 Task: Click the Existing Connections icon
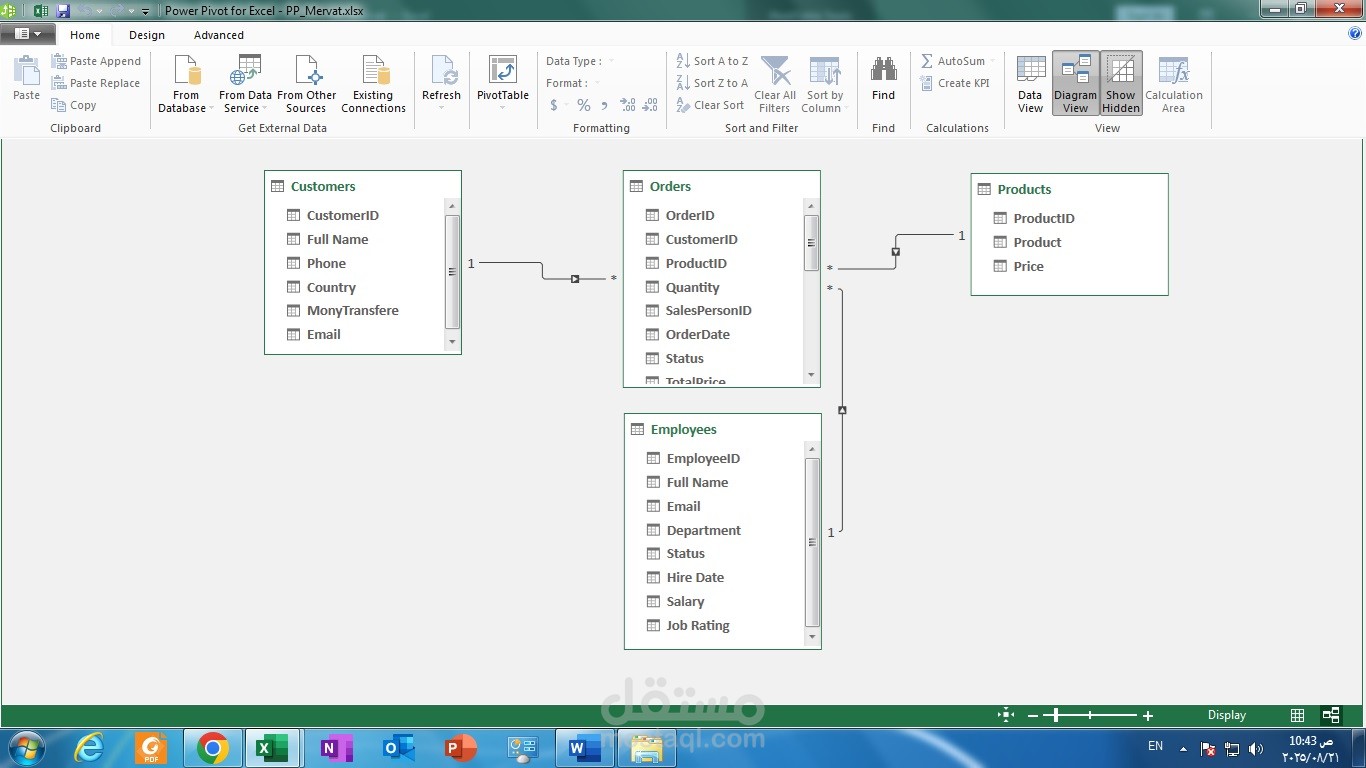tap(373, 84)
